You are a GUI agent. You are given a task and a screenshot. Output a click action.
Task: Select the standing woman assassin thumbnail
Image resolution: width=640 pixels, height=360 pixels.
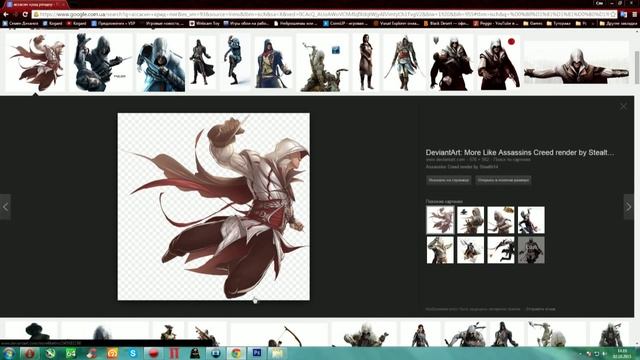pos(366,62)
